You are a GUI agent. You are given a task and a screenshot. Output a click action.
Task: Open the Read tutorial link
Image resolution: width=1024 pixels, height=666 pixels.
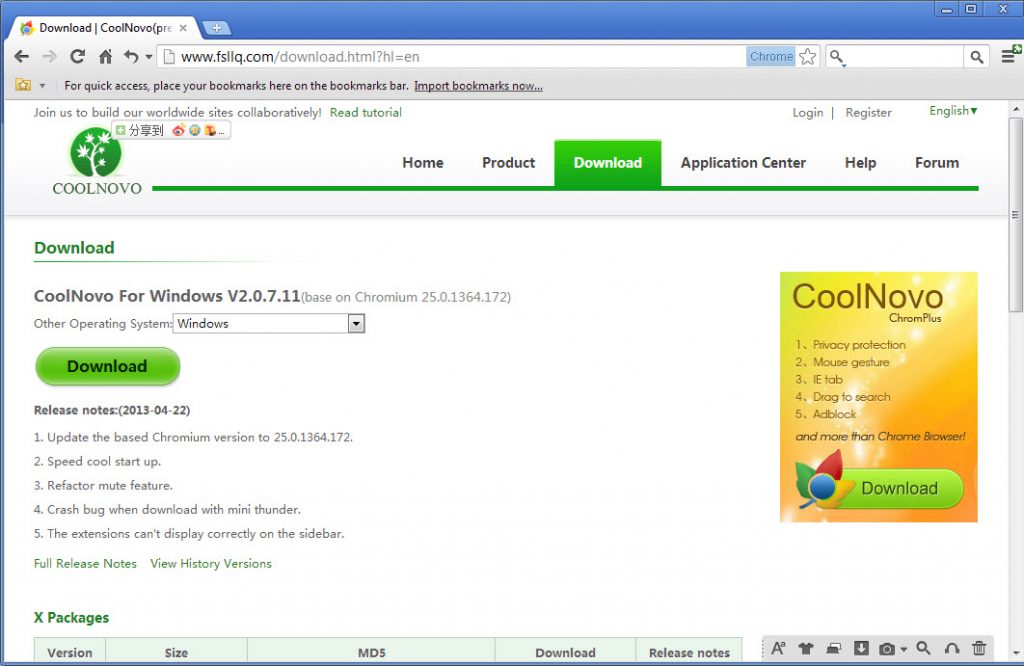[x=366, y=112]
